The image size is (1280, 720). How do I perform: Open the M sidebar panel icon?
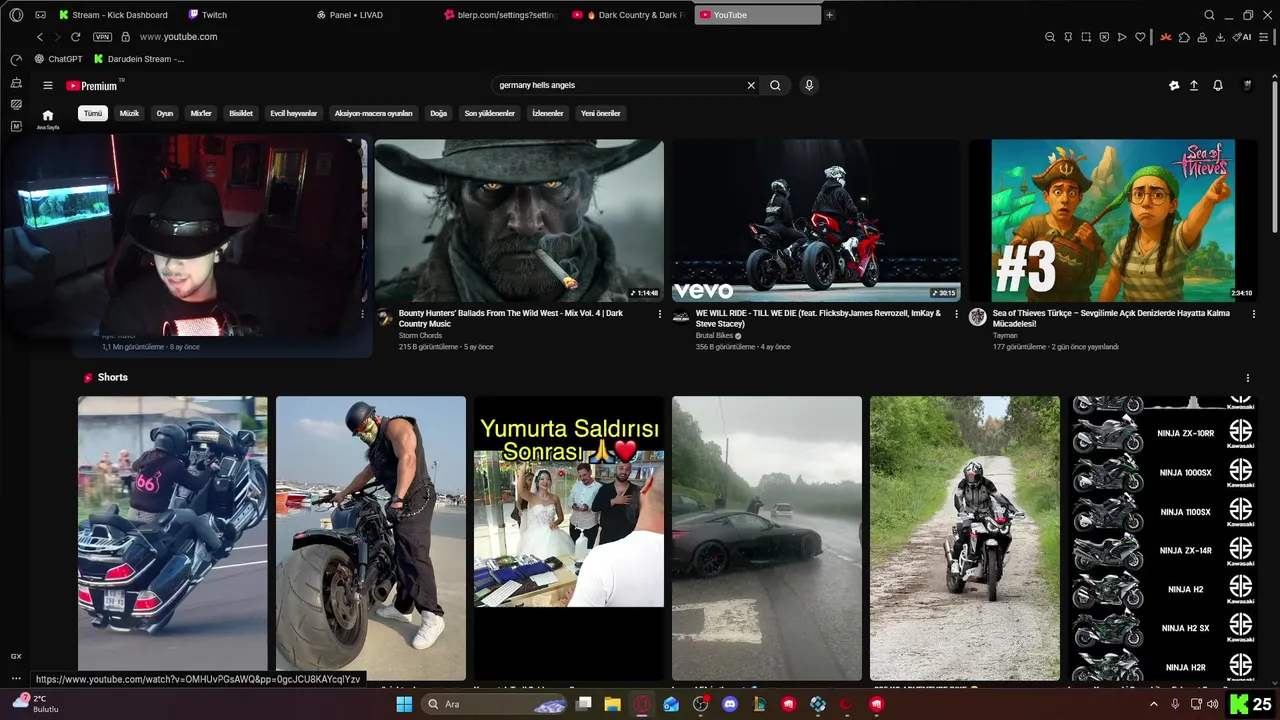click(16, 126)
